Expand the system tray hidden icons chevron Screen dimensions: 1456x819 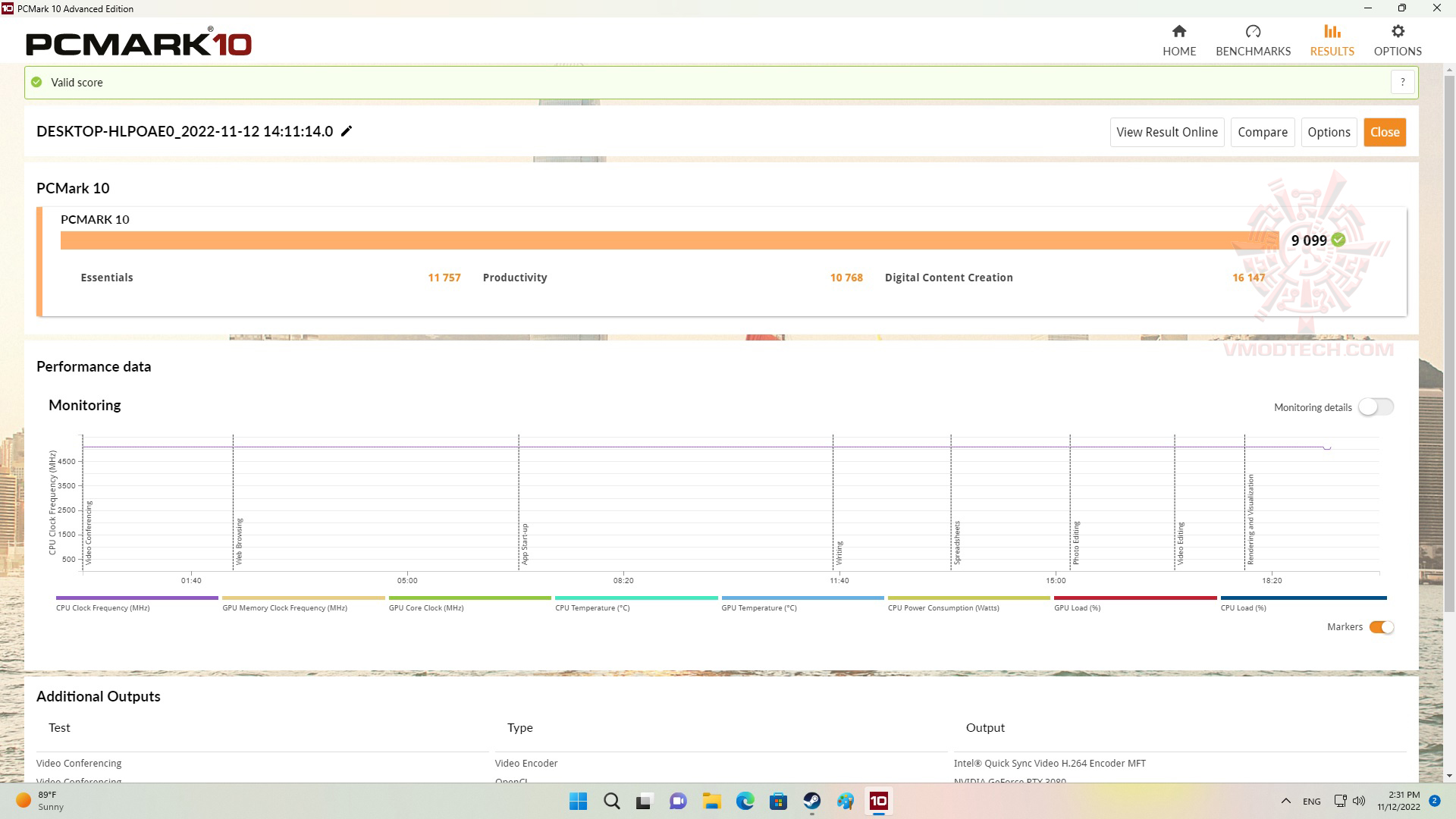coord(1285,801)
